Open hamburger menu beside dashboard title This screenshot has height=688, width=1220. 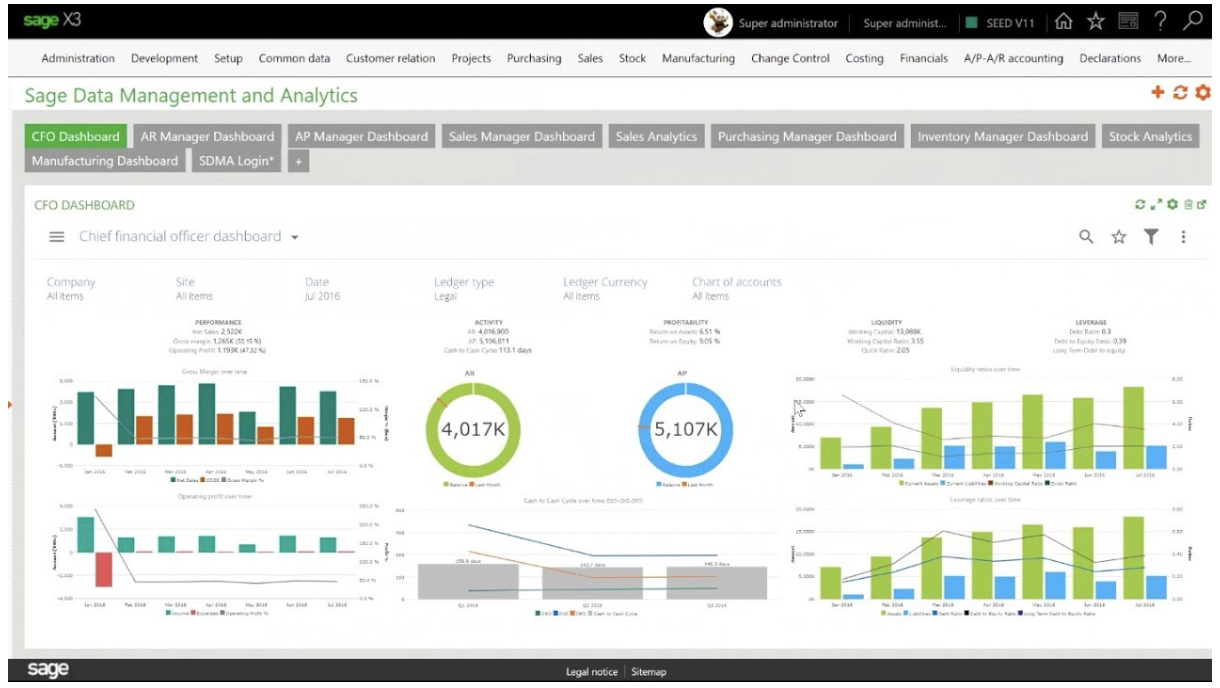[x=57, y=237]
